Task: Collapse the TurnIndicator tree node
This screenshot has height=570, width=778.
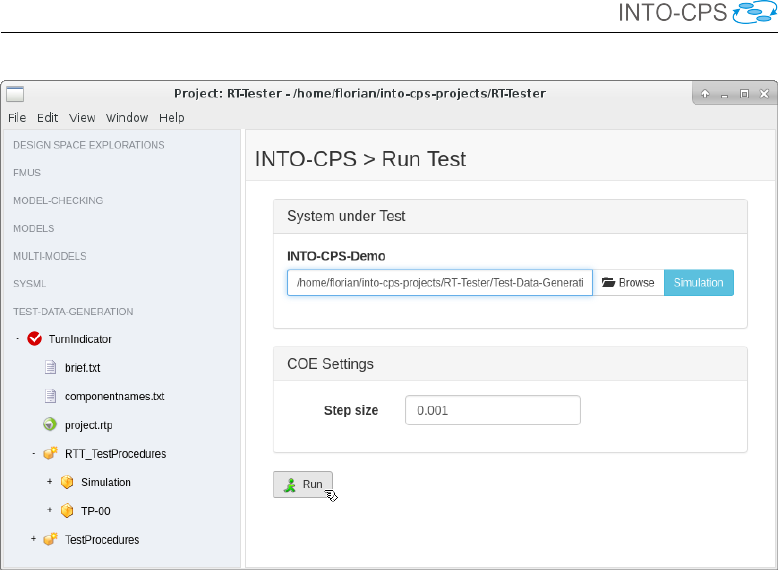Action: coord(18,339)
